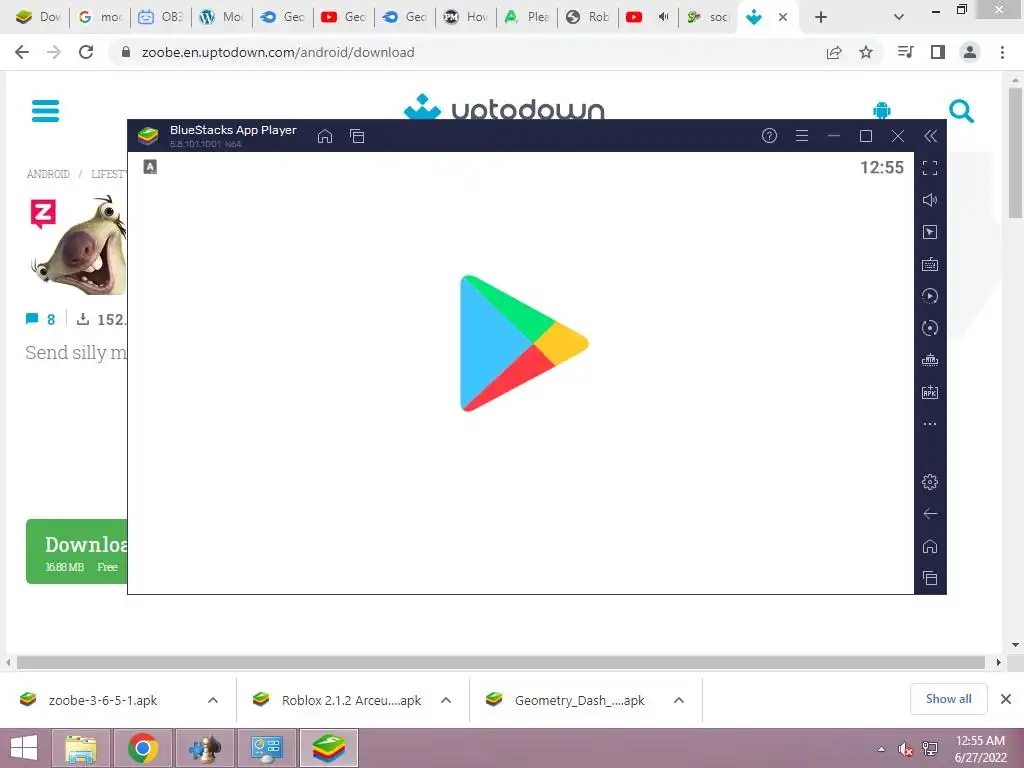
Task: Open BlueStacks memory trim icon
Action: click(x=930, y=360)
